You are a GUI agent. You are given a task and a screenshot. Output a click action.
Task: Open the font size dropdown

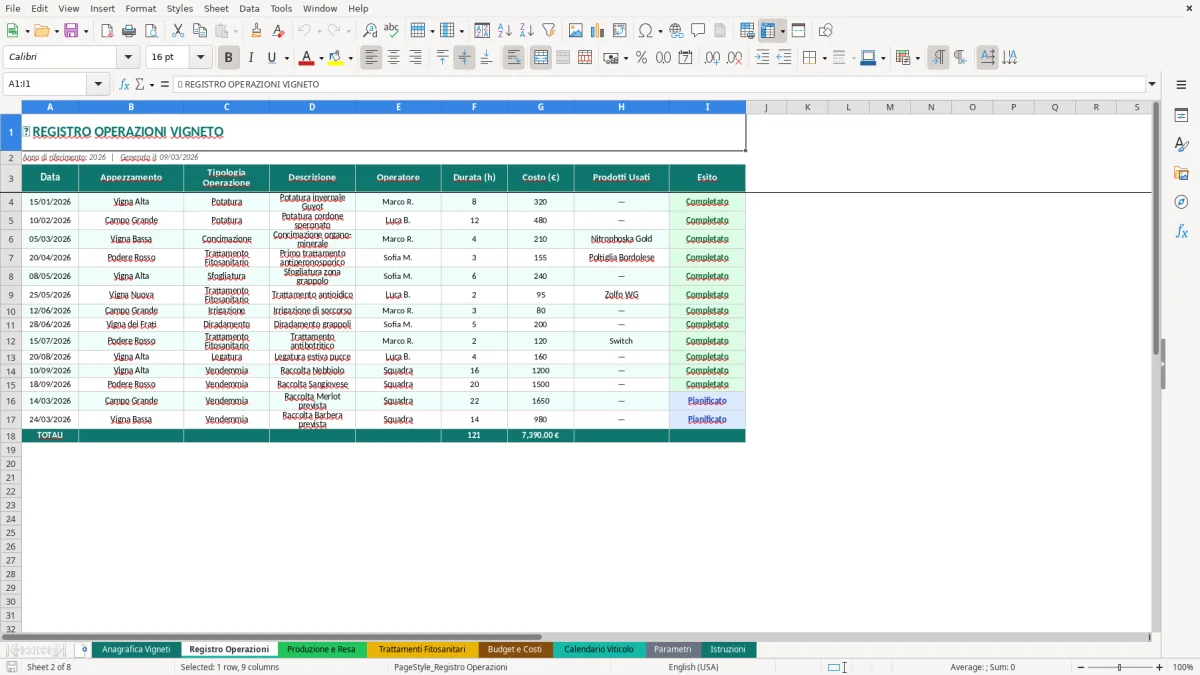pos(201,58)
